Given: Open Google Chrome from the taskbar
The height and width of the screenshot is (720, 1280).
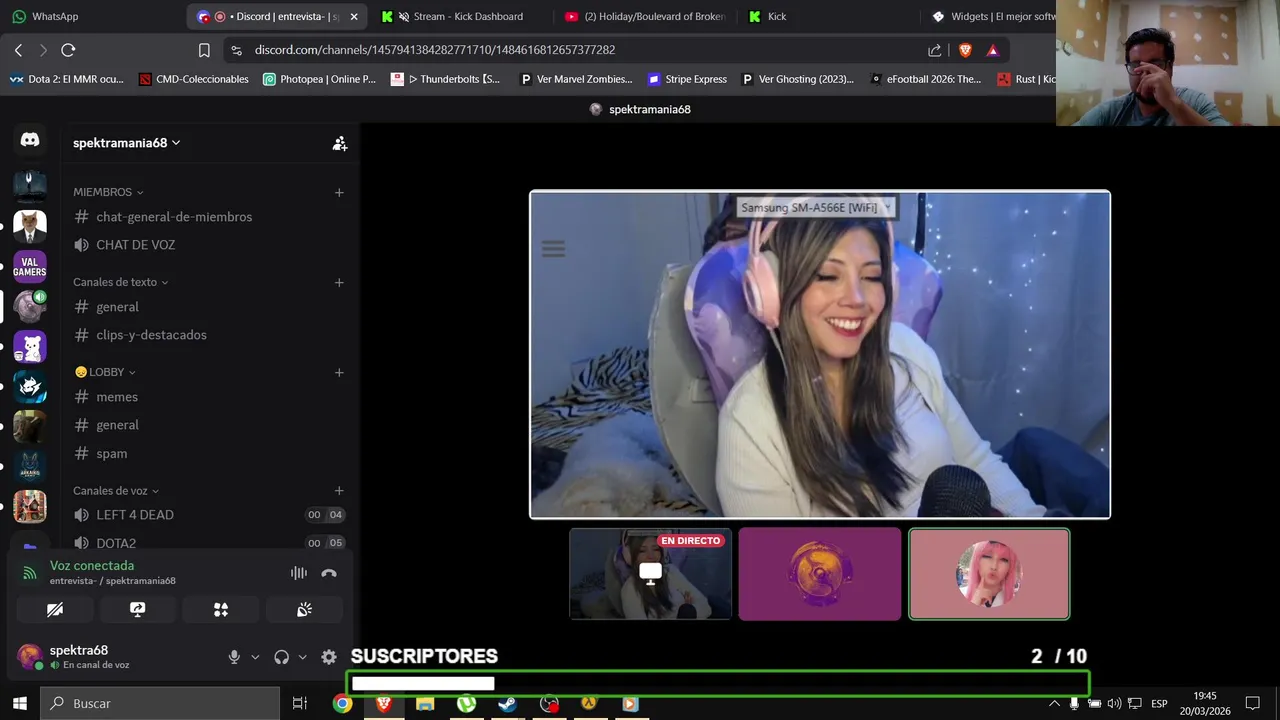Looking at the screenshot, I should (342, 704).
